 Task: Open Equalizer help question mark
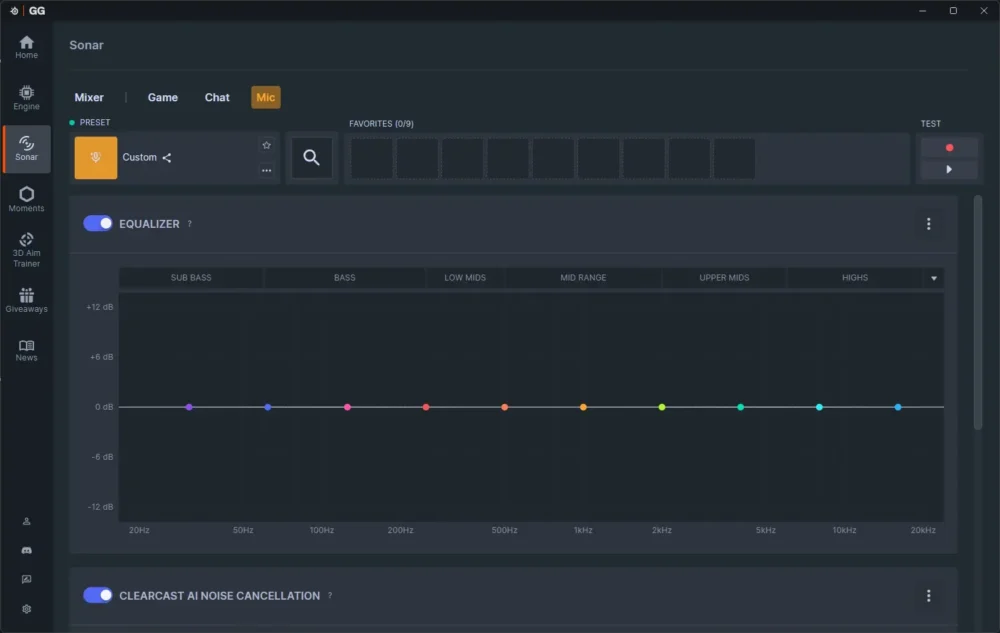(189, 224)
